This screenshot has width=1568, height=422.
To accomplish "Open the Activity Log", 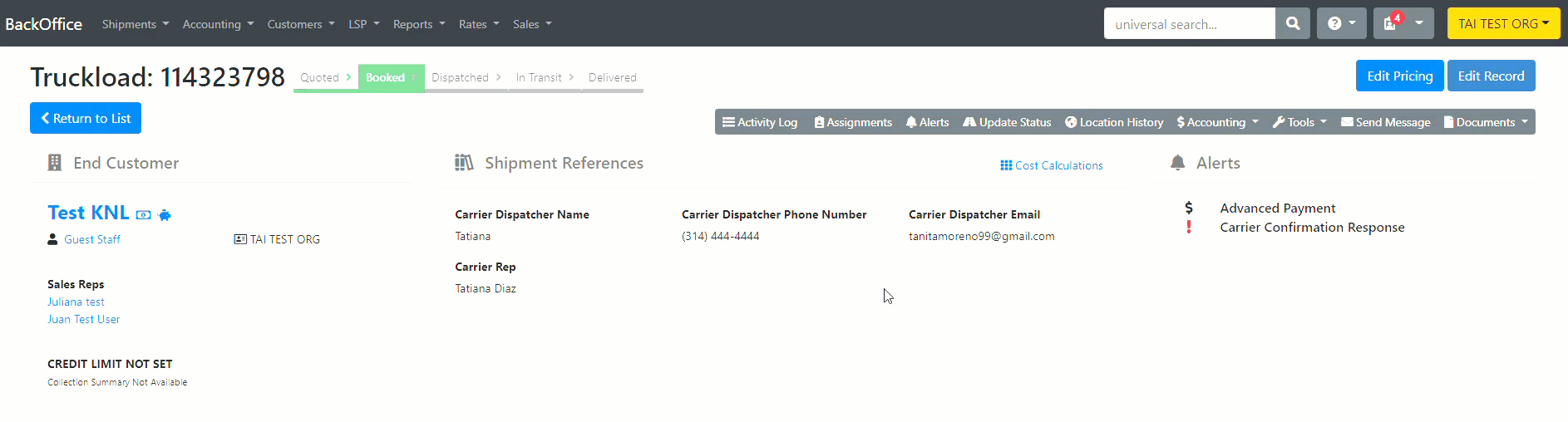I will click(760, 122).
